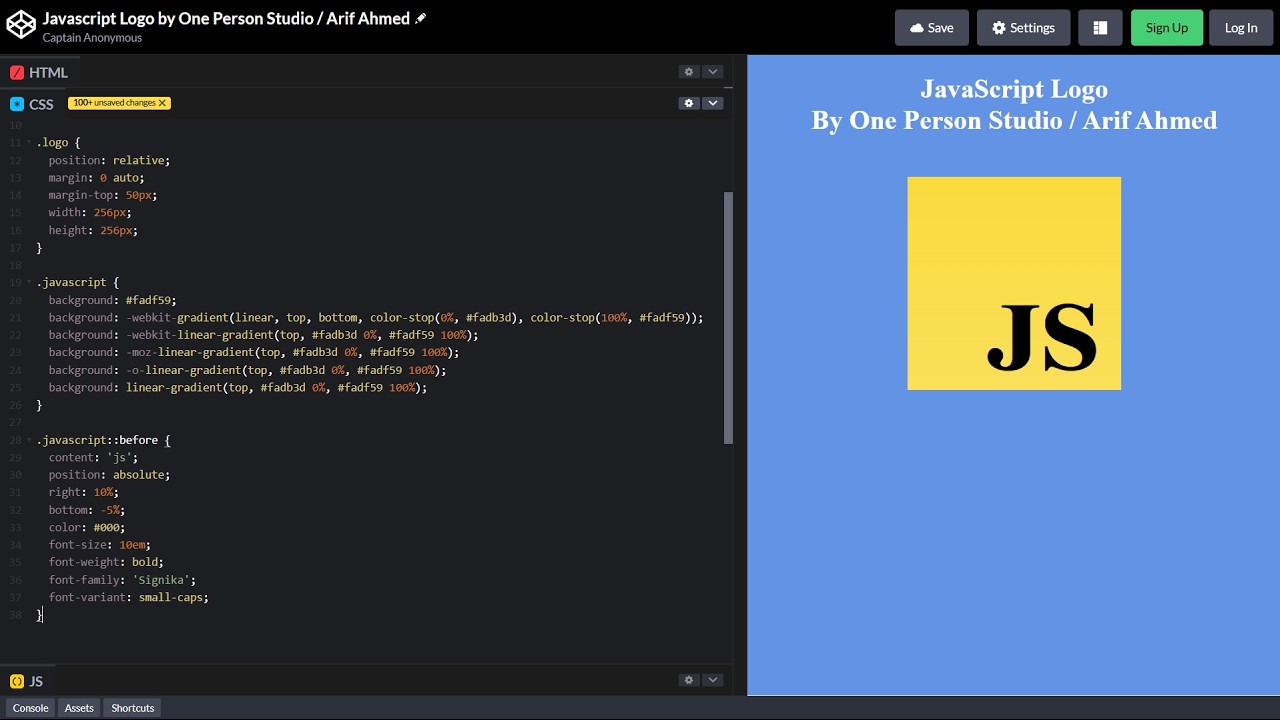Click the 'font-variant: small-caps' line
1280x720 pixels.
point(129,597)
